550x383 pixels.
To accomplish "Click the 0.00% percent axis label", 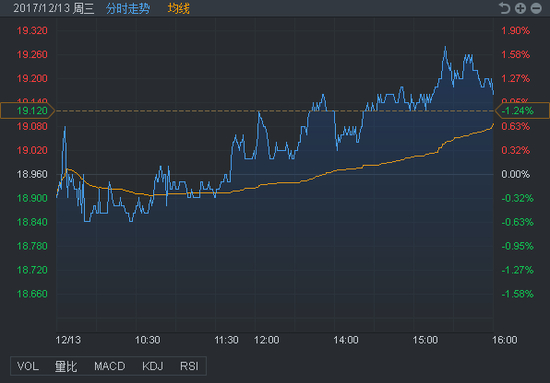I will click(x=515, y=174).
